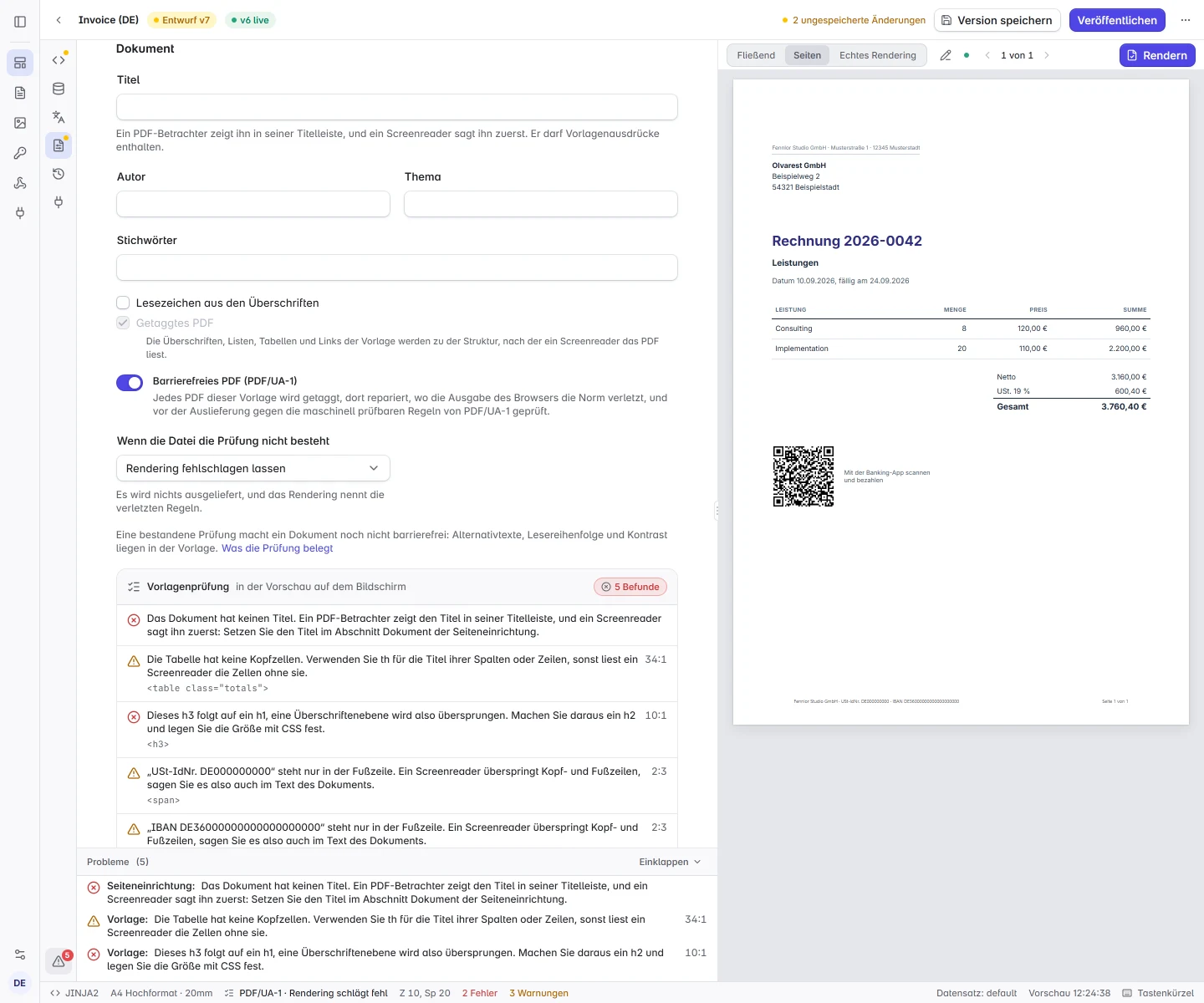
Task: Open Tastenkürzel in the status bar
Action: [x=1158, y=993]
